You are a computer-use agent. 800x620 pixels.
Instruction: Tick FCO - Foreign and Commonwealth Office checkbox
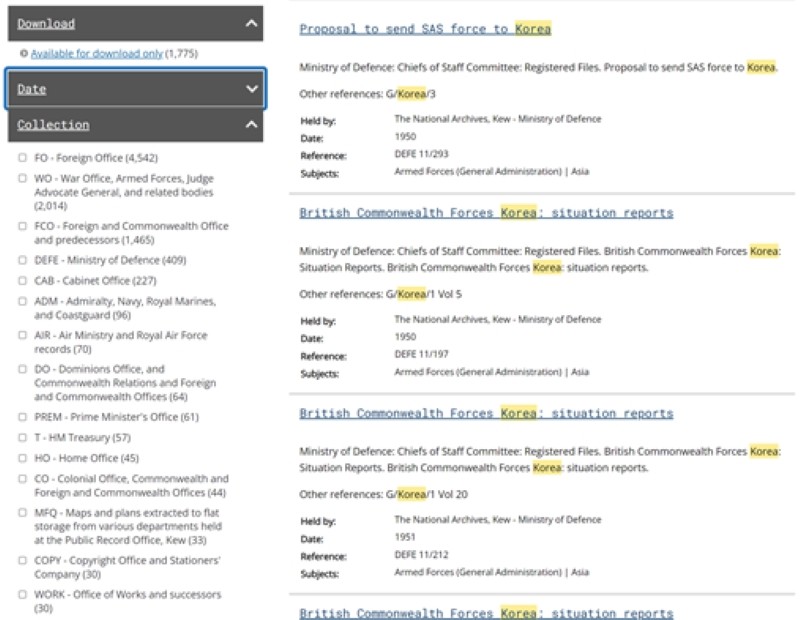pos(22,226)
